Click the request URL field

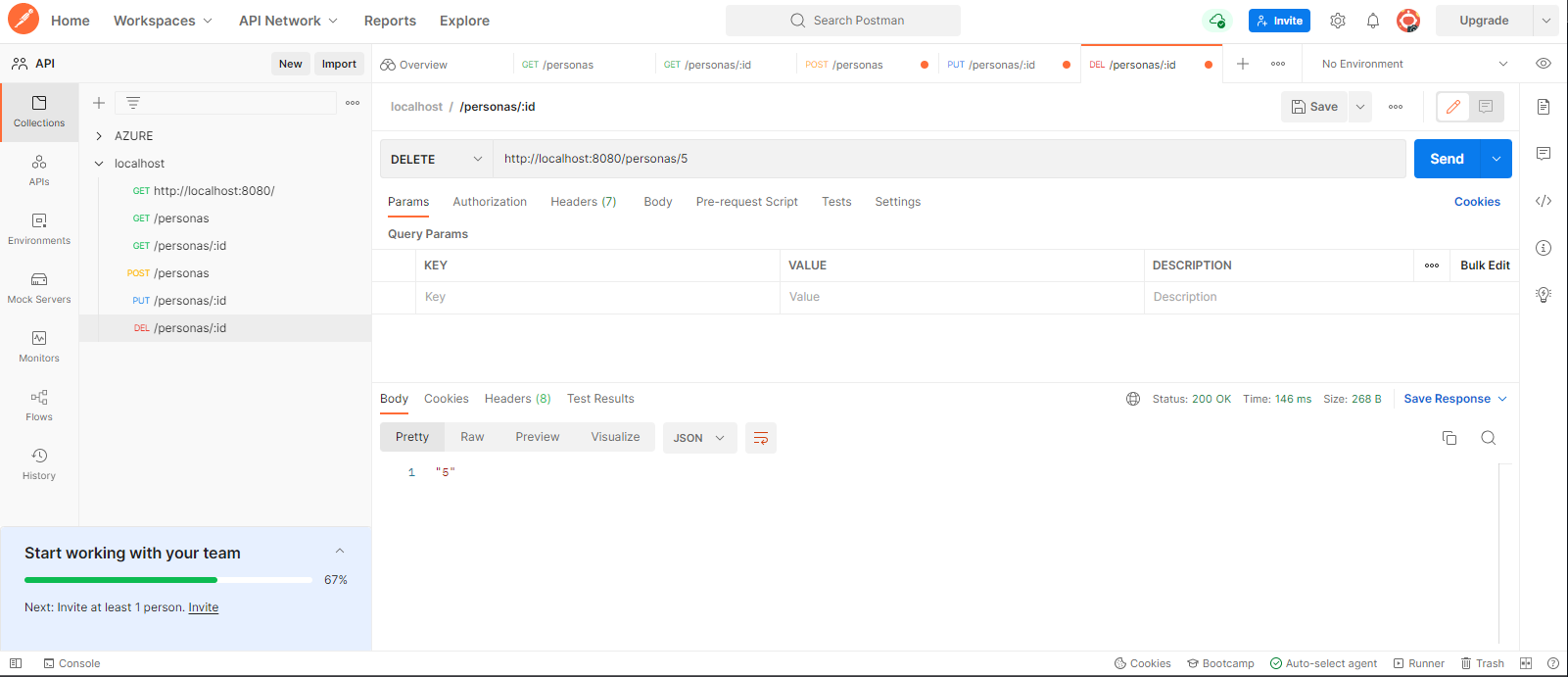[x=949, y=159]
